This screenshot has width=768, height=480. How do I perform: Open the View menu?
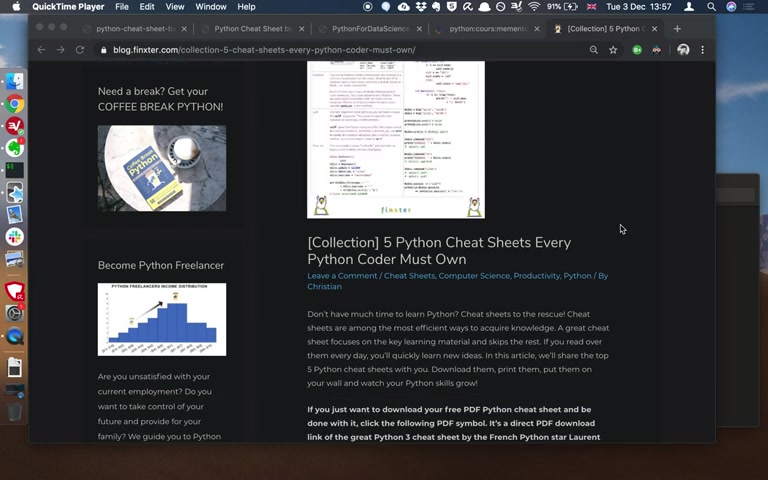(x=174, y=6)
